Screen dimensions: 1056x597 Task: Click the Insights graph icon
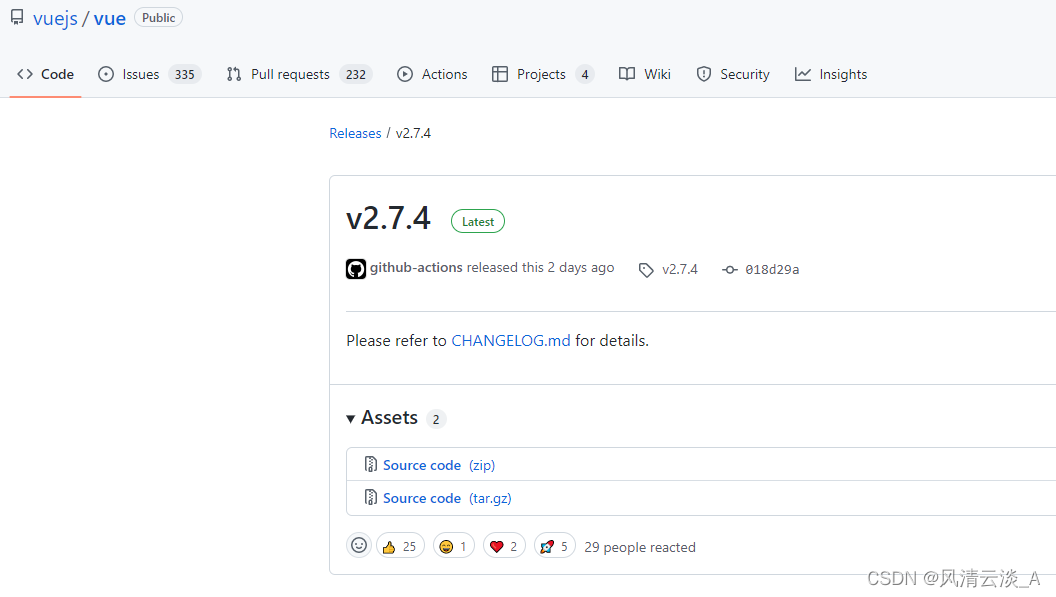point(803,74)
